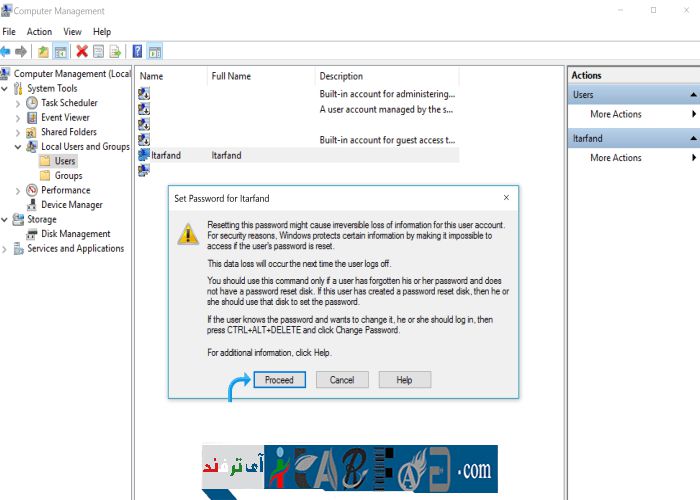Click the red X Delete toolbar icon
Image resolution: width=700 pixels, height=500 pixels.
(82, 51)
